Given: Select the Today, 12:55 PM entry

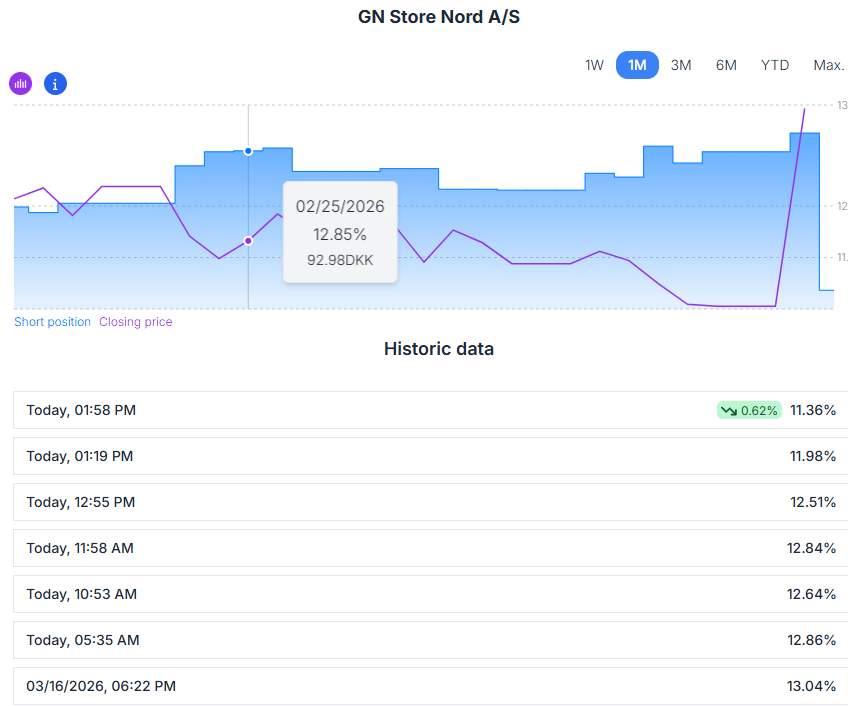Looking at the screenshot, I should 430,502.
